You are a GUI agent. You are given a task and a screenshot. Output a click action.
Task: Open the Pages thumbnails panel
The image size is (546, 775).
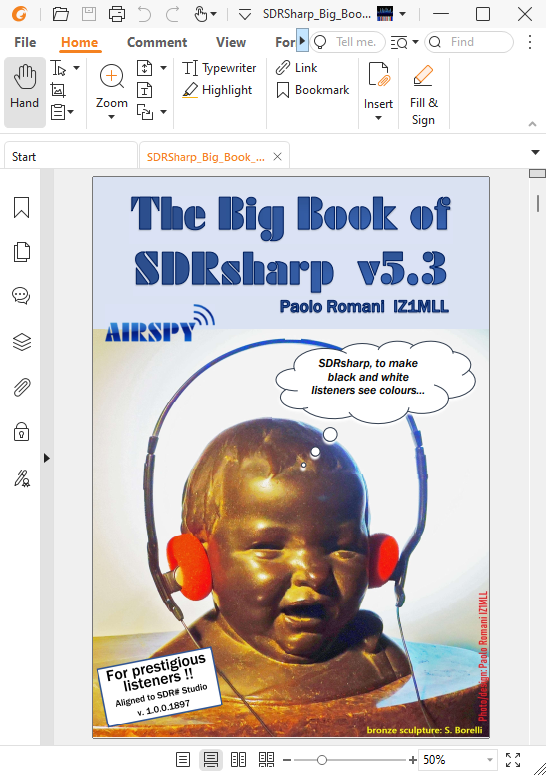[21, 252]
